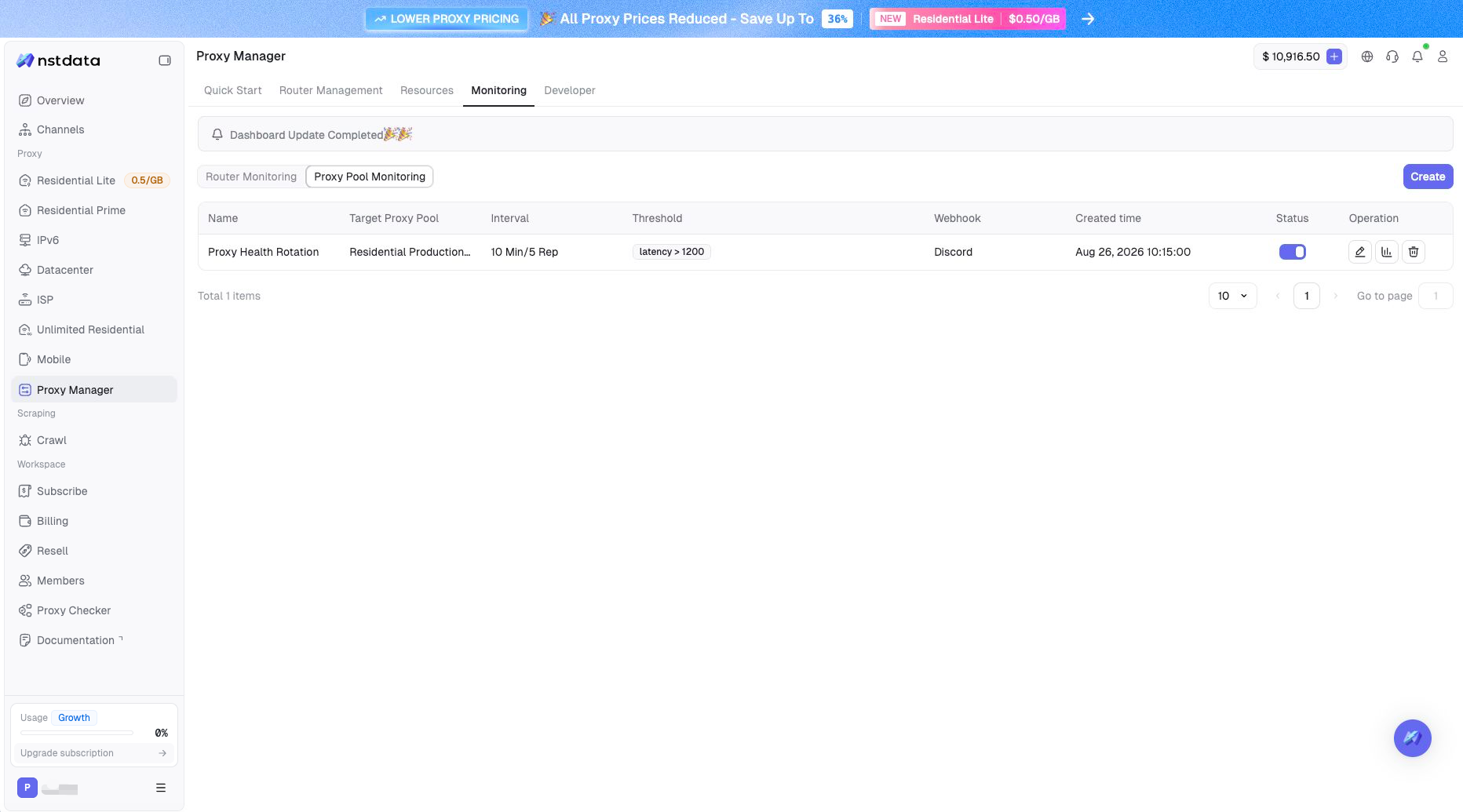
Task: Open Datacenter in sidebar
Action: click(94, 270)
